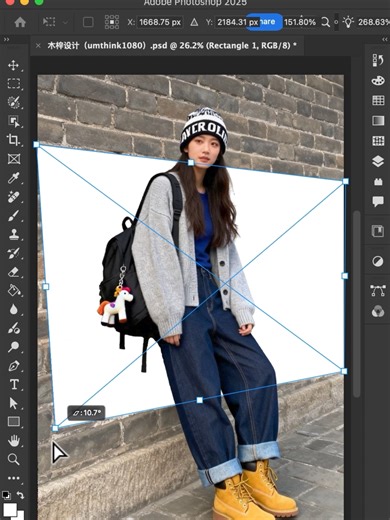This screenshot has height=520, width=390.
Task: Click the Home icon in options bar
Action: point(20,22)
